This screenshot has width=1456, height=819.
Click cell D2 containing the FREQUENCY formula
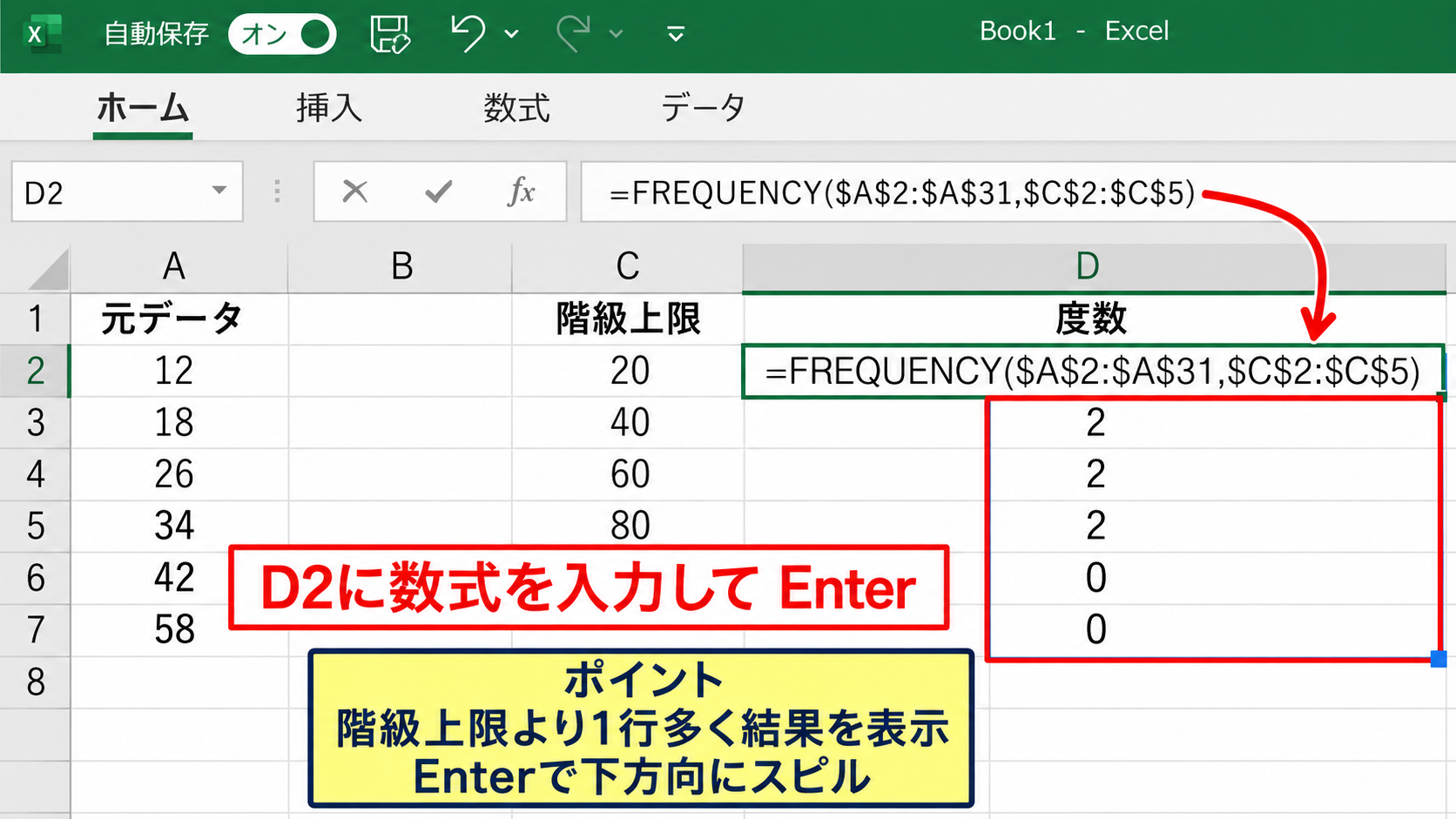click(1093, 372)
